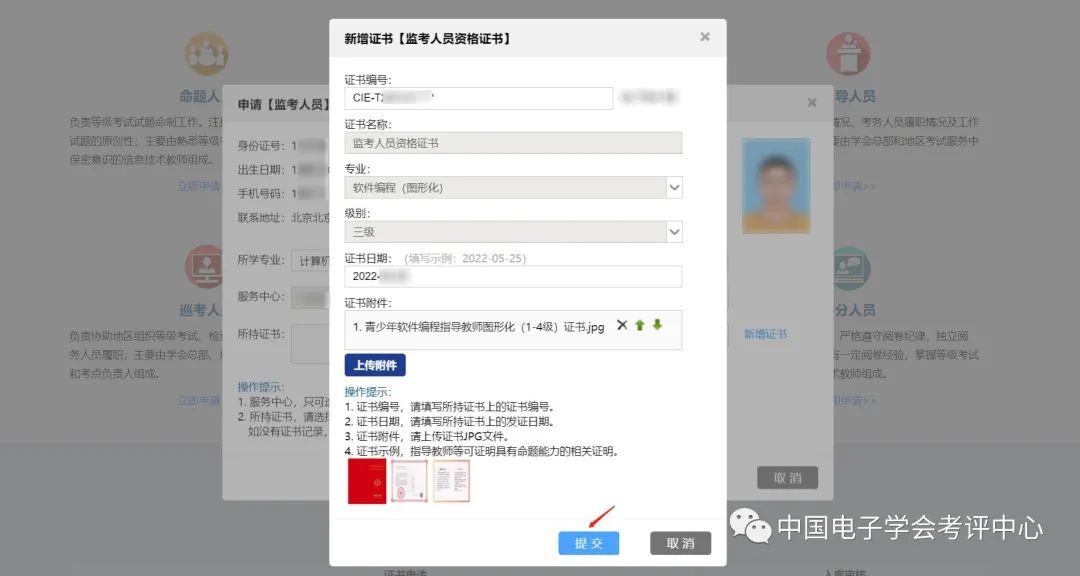
Task: Click the 新增证书 link in the background dialog
Action: 765,333
